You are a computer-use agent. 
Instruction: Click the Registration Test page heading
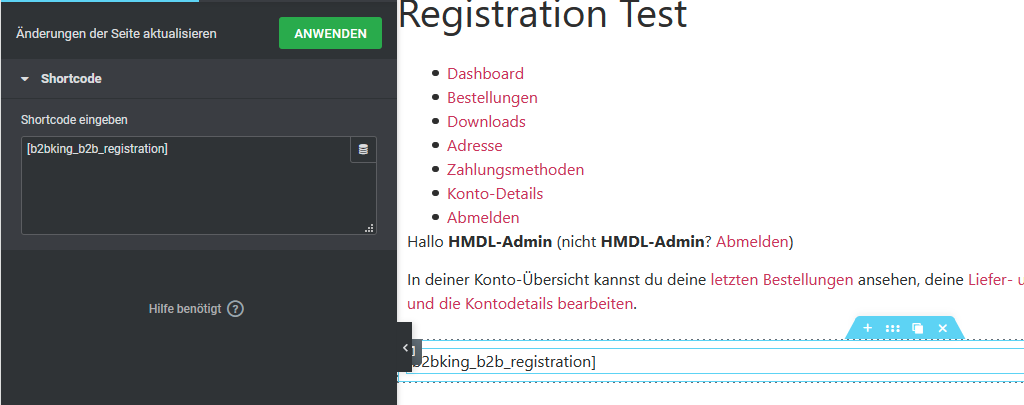542,14
